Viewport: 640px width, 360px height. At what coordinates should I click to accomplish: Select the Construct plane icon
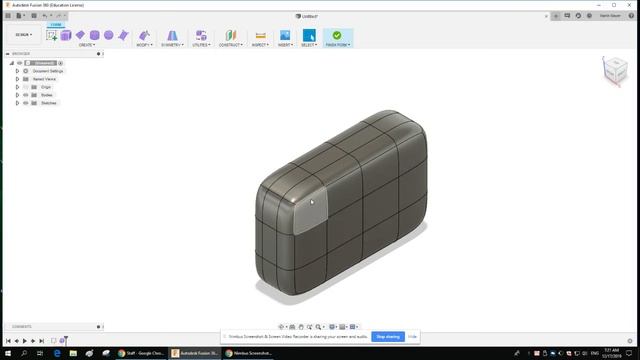[231, 36]
